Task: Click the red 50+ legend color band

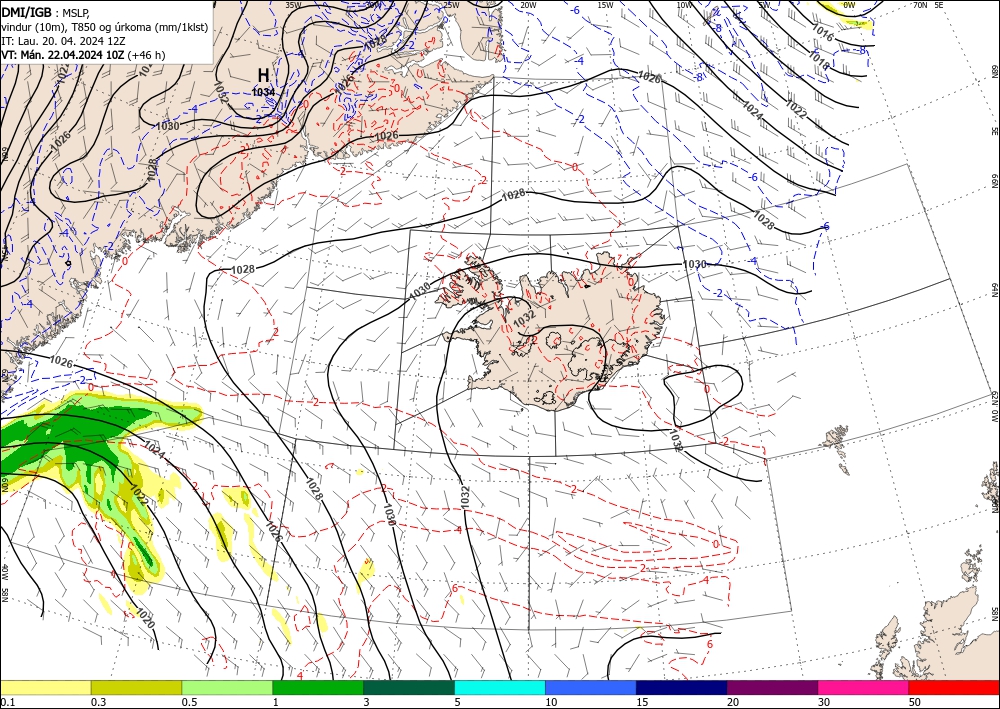Action: pos(954,687)
